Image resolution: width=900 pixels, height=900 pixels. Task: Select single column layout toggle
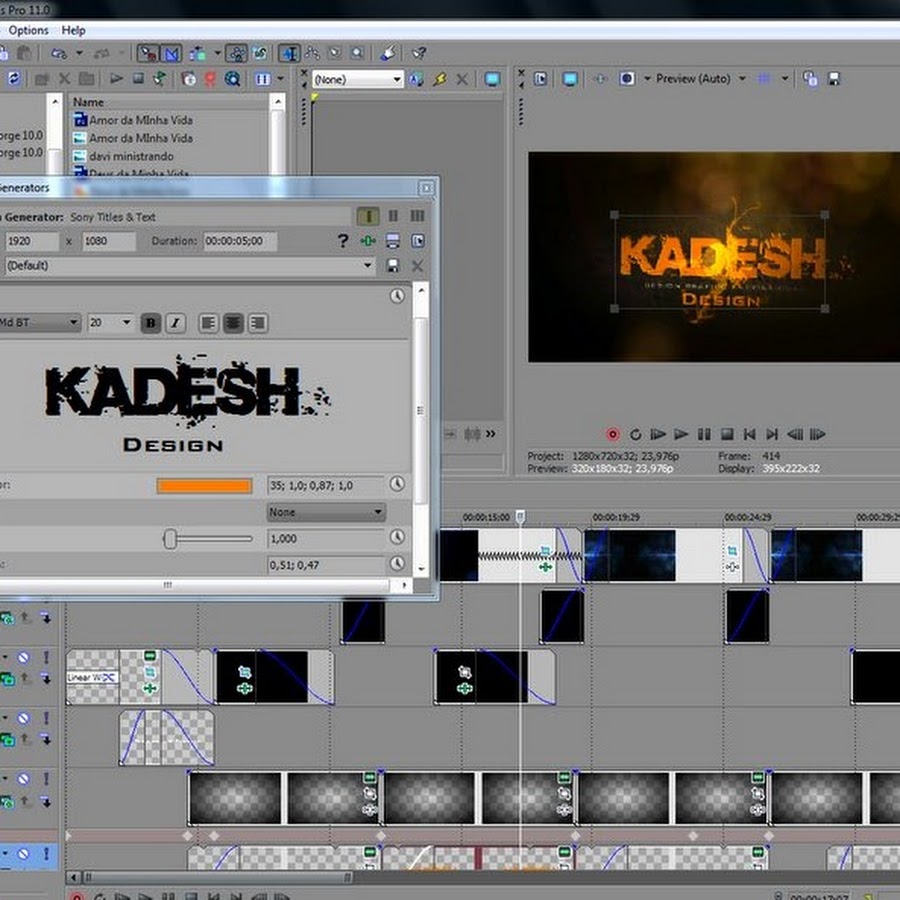pos(368,216)
